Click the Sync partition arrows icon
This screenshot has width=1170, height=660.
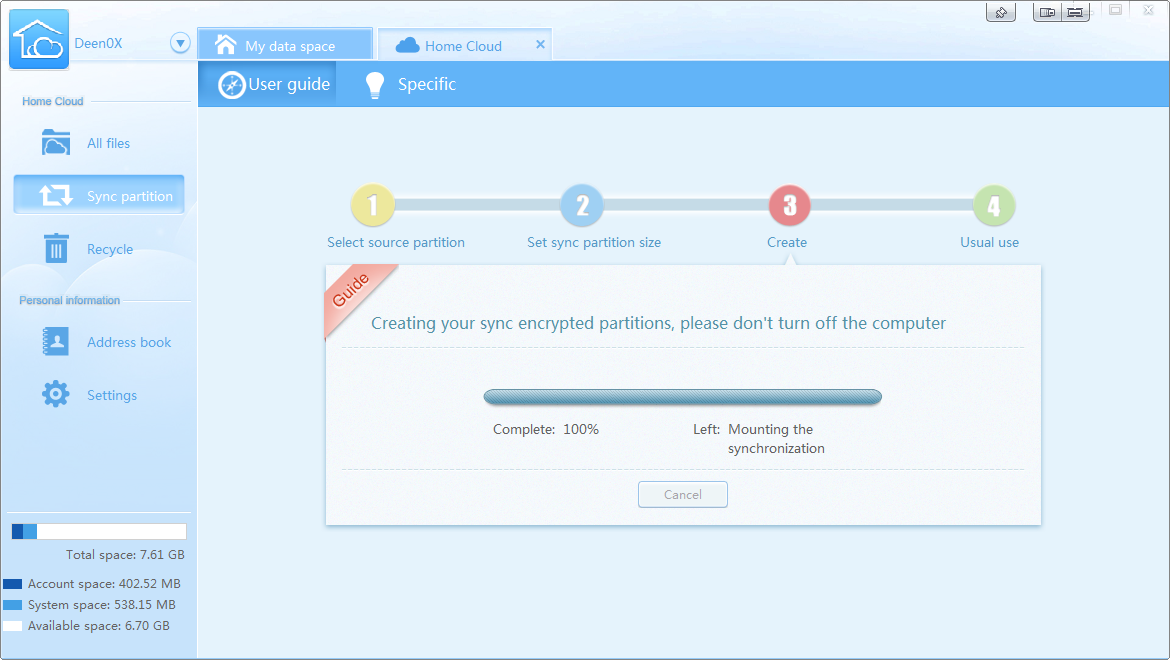(x=56, y=195)
